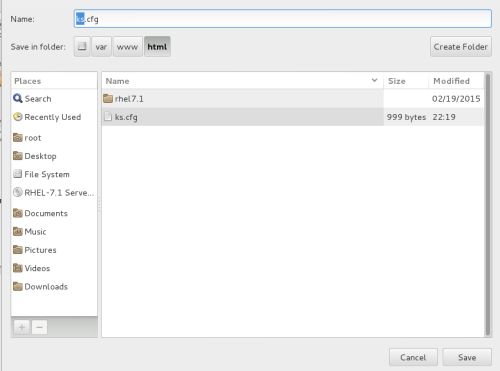Navigate to www in path bar
The image size is (500, 371).
pyautogui.click(x=127, y=46)
